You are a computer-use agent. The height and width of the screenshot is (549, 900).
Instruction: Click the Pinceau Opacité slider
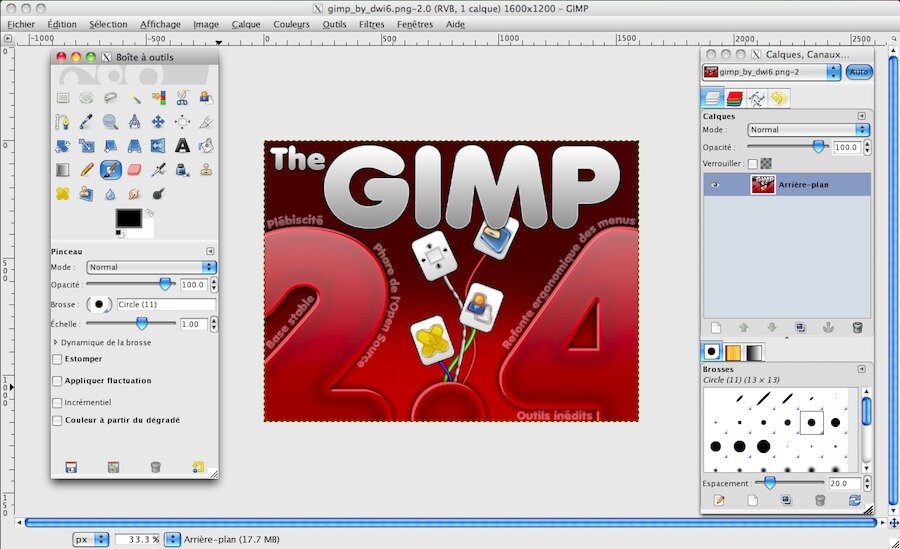point(131,284)
